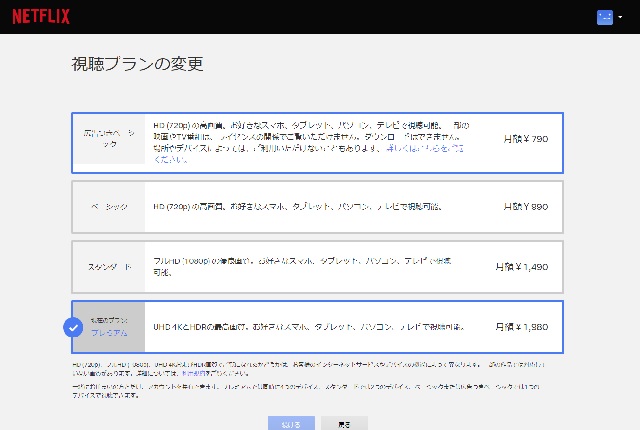Screen dimensions: 640x430
Task: Click the スタンダード plan name label
Action: coord(109,267)
